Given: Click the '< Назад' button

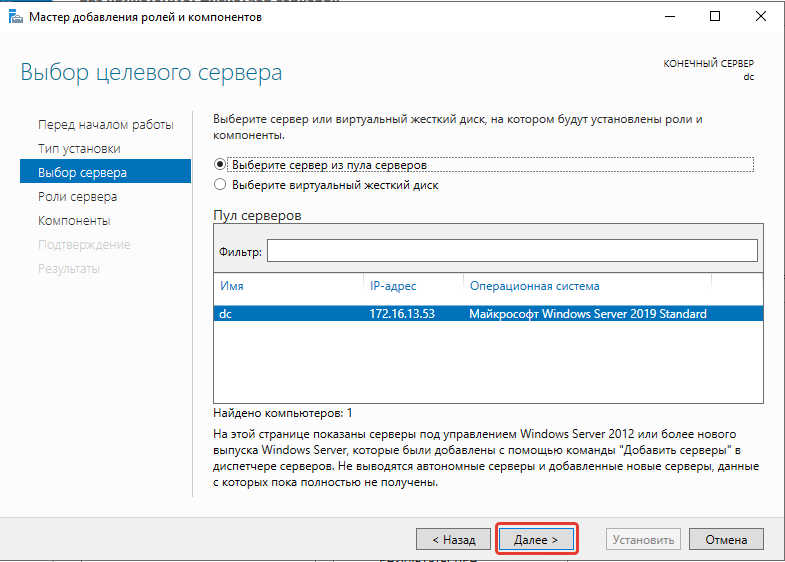Looking at the screenshot, I should [x=454, y=539].
